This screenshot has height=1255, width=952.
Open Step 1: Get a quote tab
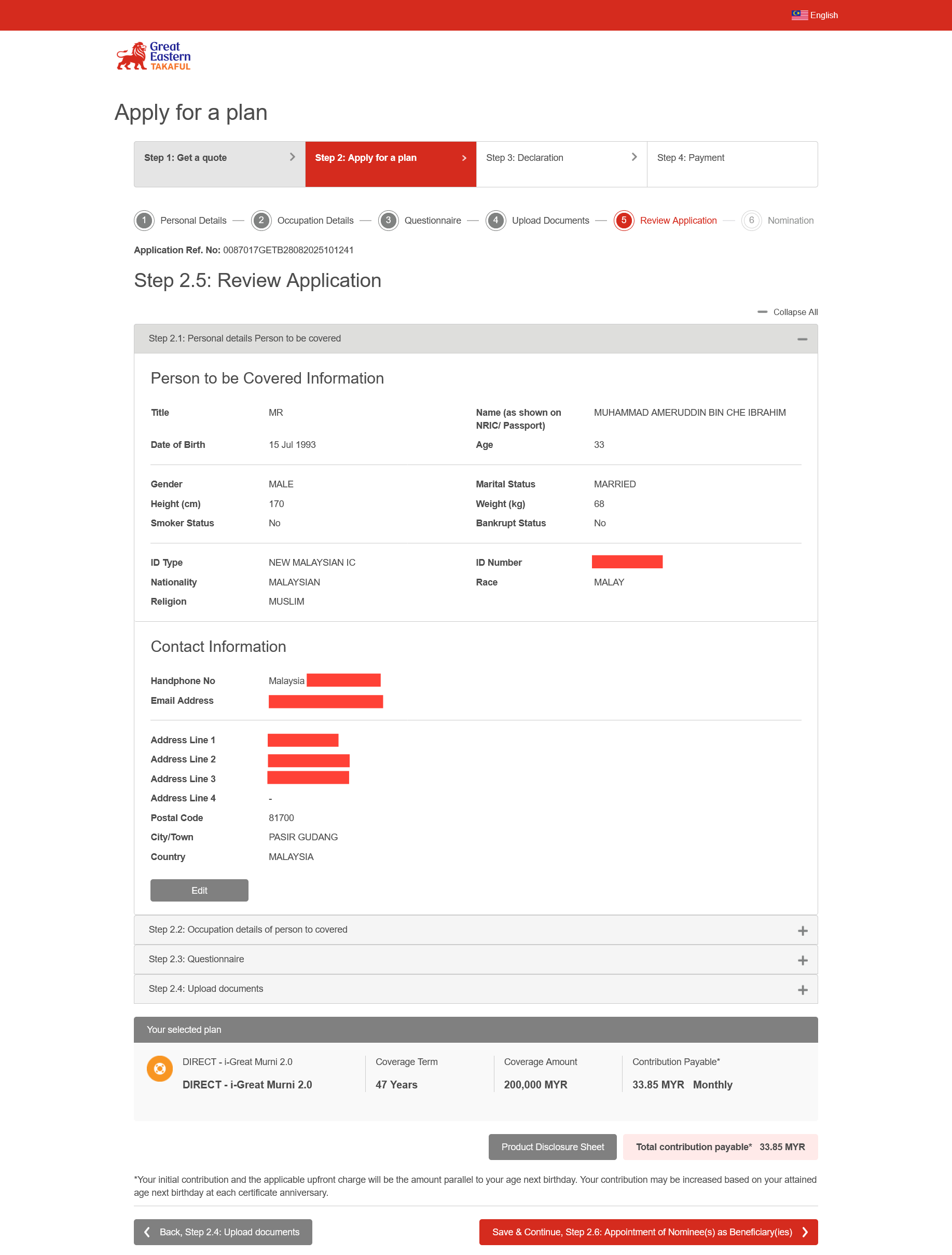[x=219, y=164]
